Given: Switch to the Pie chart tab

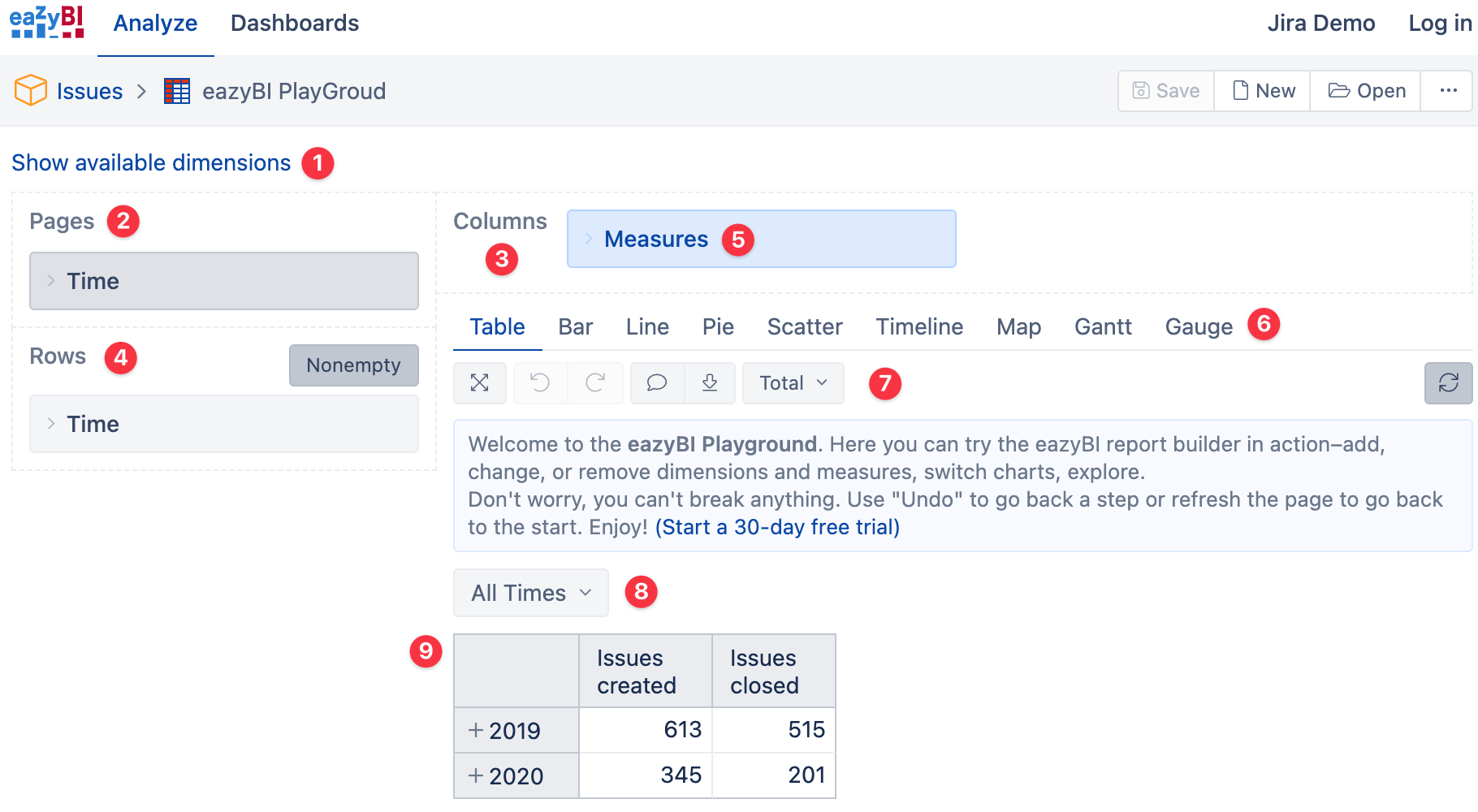Looking at the screenshot, I should point(718,326).
